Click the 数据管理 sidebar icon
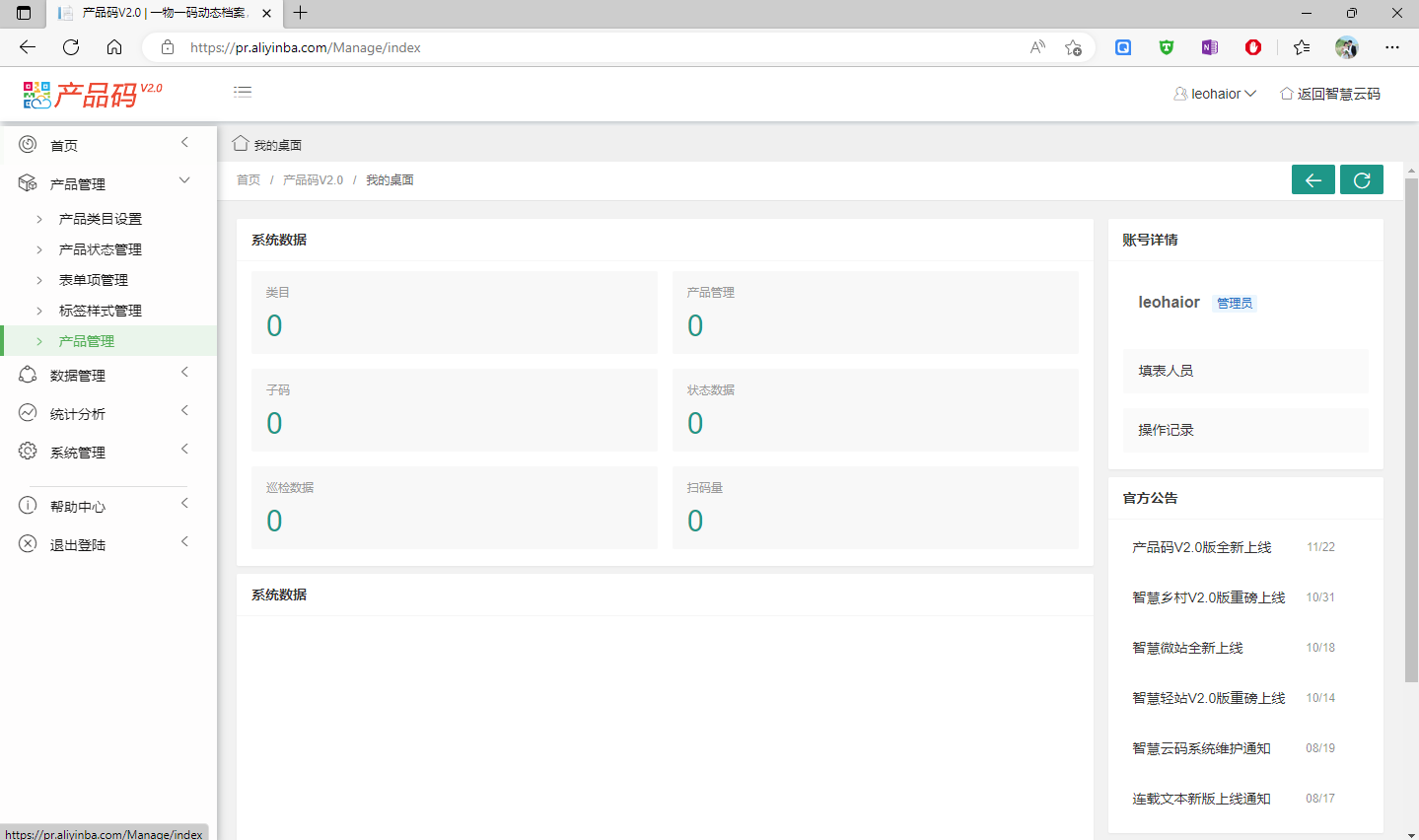 tap(28, 375)
